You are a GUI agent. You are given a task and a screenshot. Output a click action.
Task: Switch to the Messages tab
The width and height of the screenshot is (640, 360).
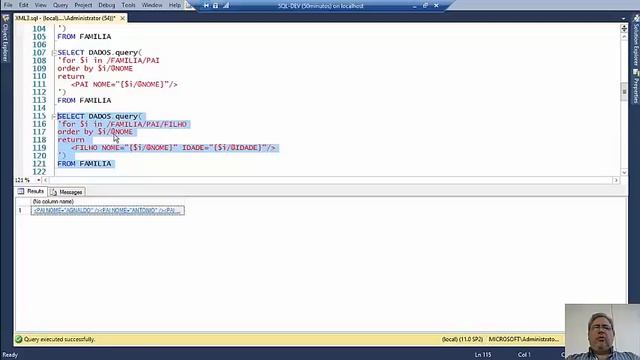click(67, 192)
